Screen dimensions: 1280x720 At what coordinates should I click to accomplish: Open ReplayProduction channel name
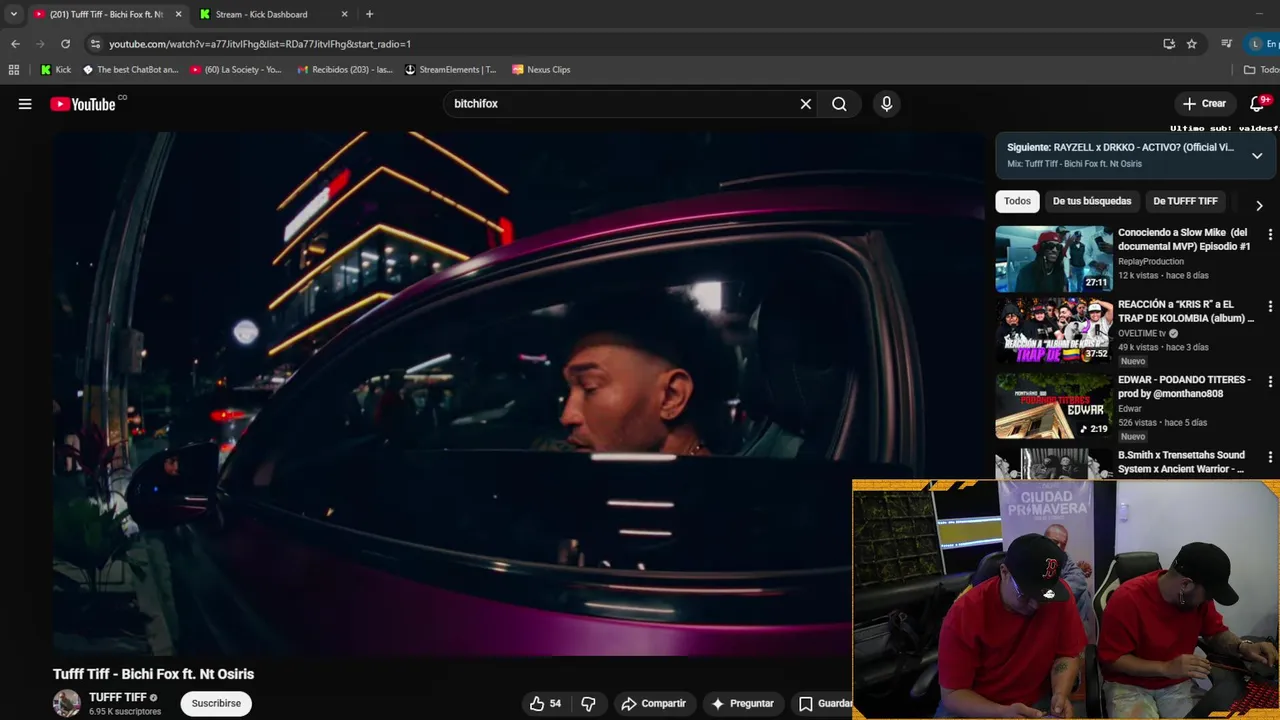tap(1151, 261)
